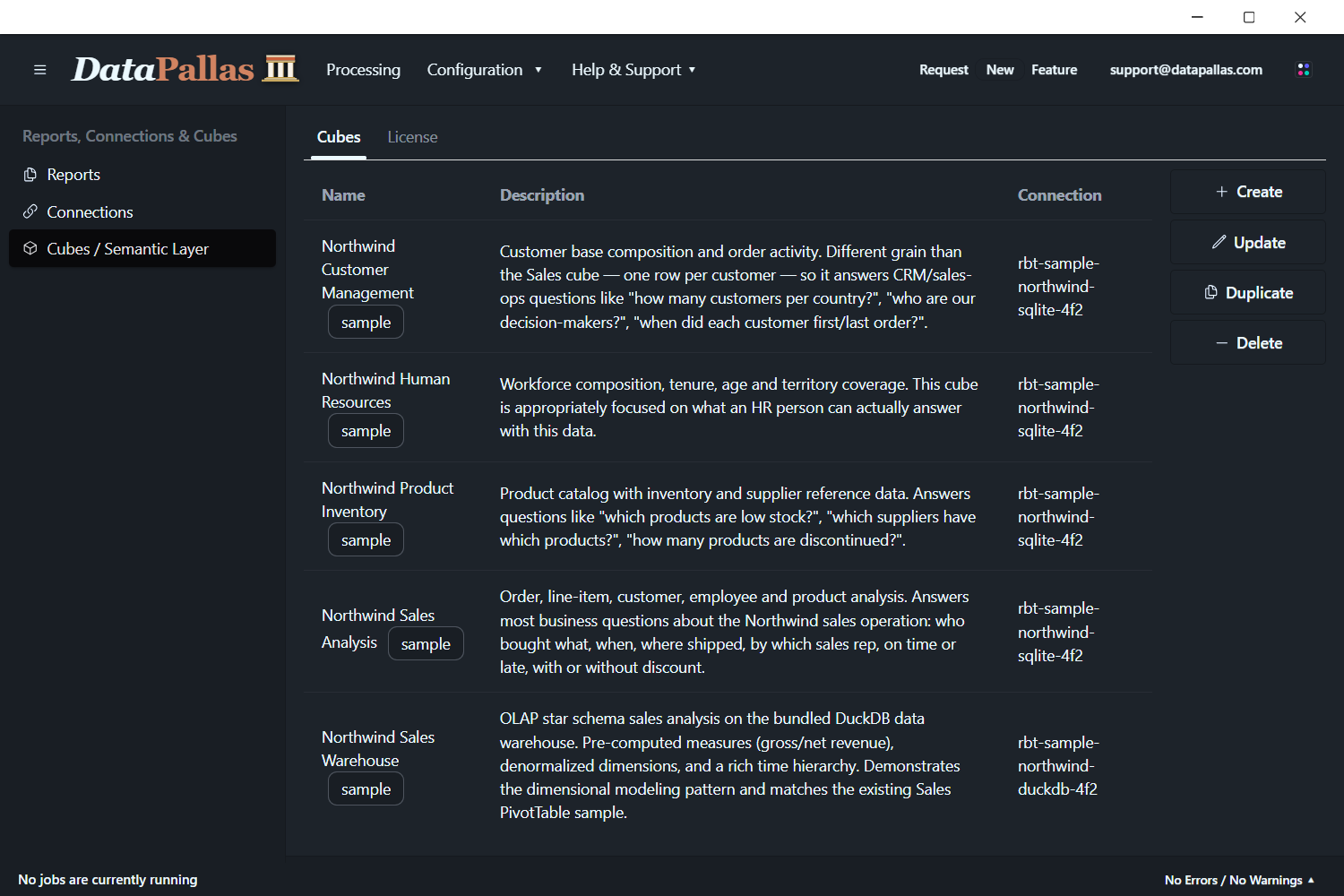
Task: Click sample badge under Northwind Product Inventory
Action: 366,540
